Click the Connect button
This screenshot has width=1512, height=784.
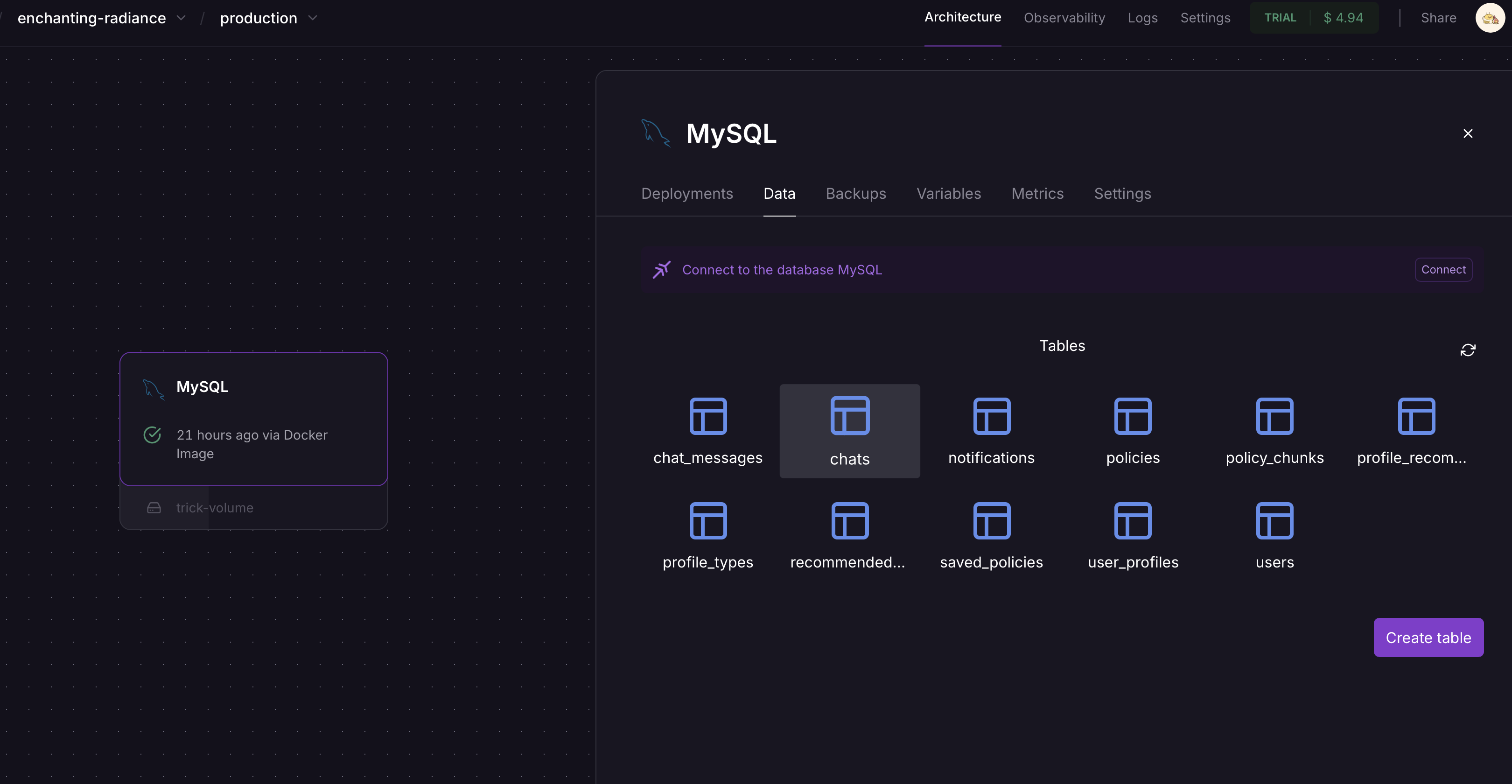click(1443, 269)
